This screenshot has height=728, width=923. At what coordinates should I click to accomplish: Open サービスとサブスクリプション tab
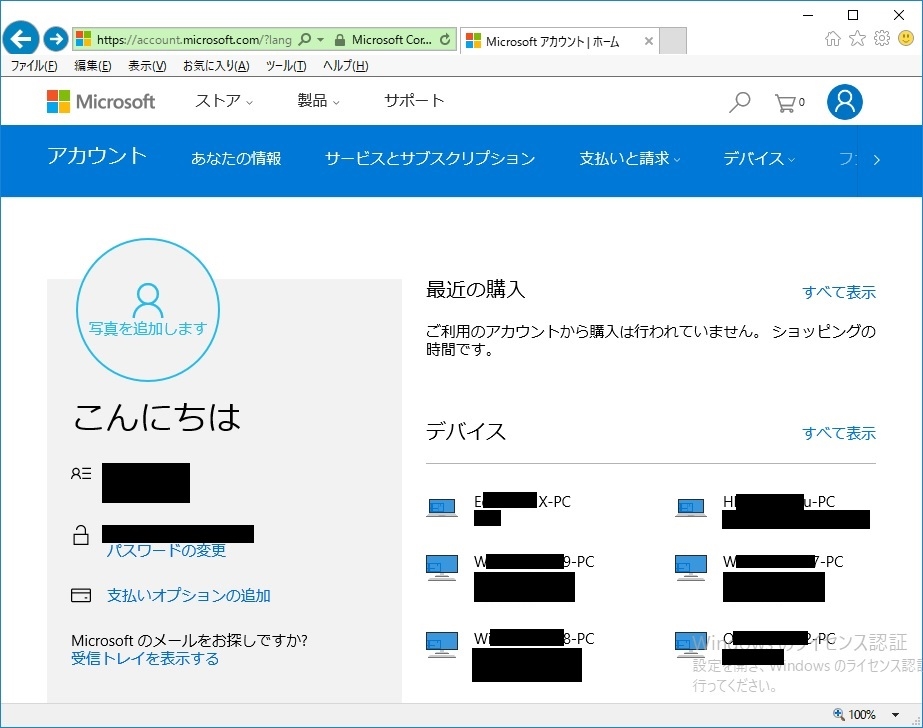pyautogui.click(x=430, y=158)
